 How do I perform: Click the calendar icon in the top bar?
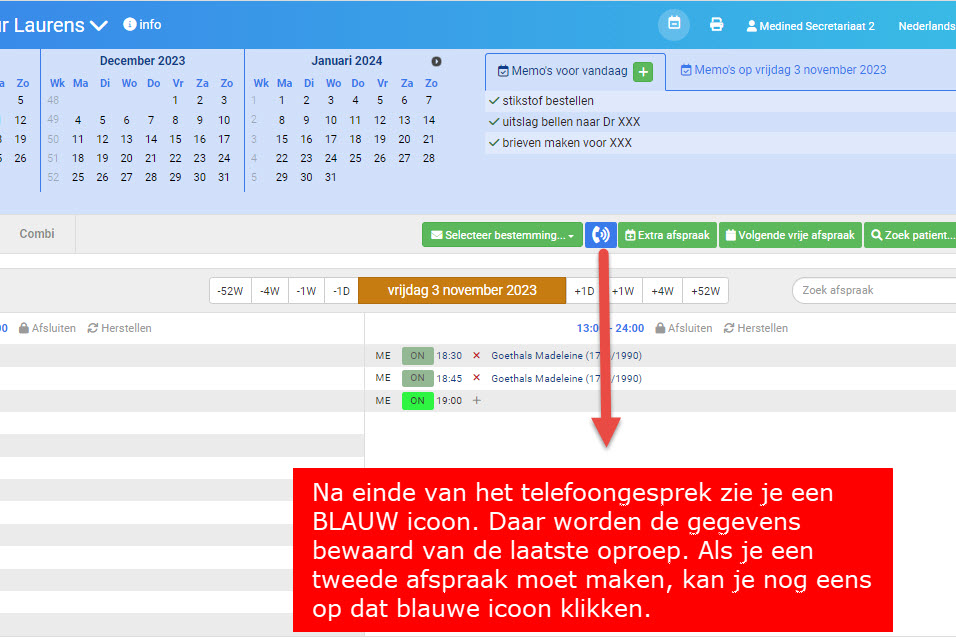[673, 24]
